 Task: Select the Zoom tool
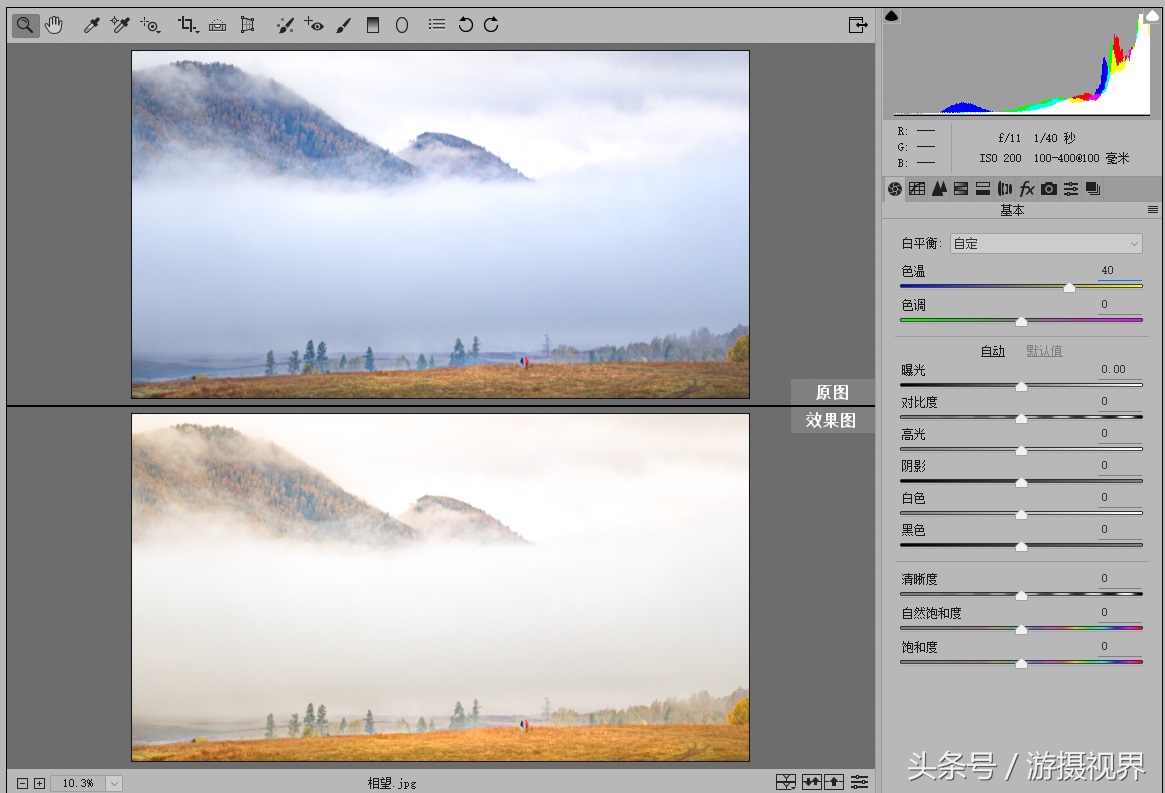(x=24, y=25)
